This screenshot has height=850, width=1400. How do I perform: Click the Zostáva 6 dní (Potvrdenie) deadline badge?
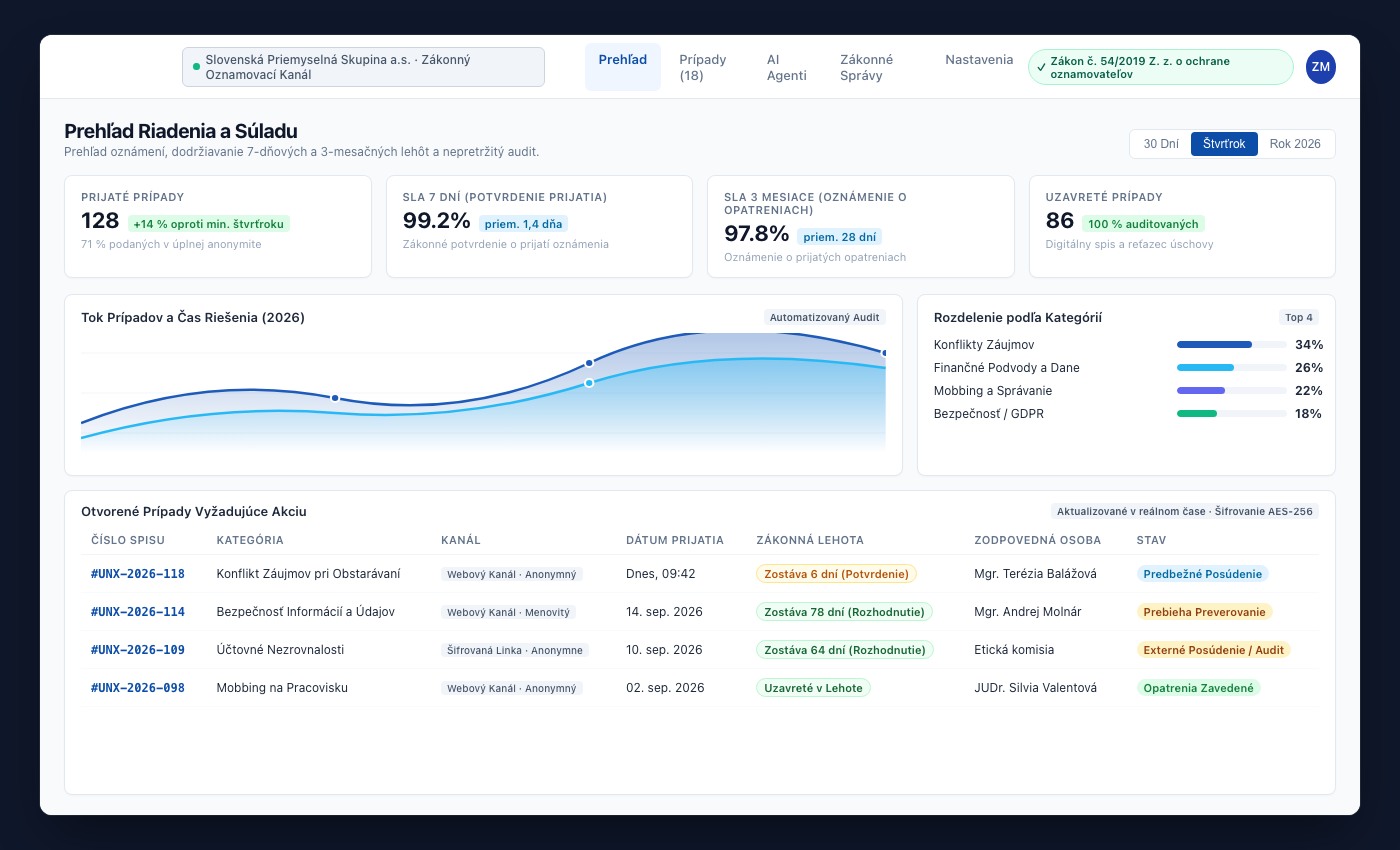(836, 574)
